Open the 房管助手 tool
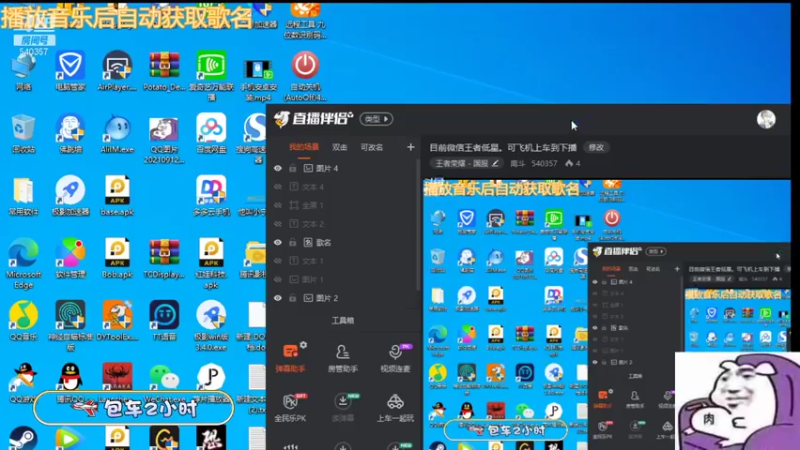Image resolution: width=800 pixels, height=450 pixels. (342, 358)
